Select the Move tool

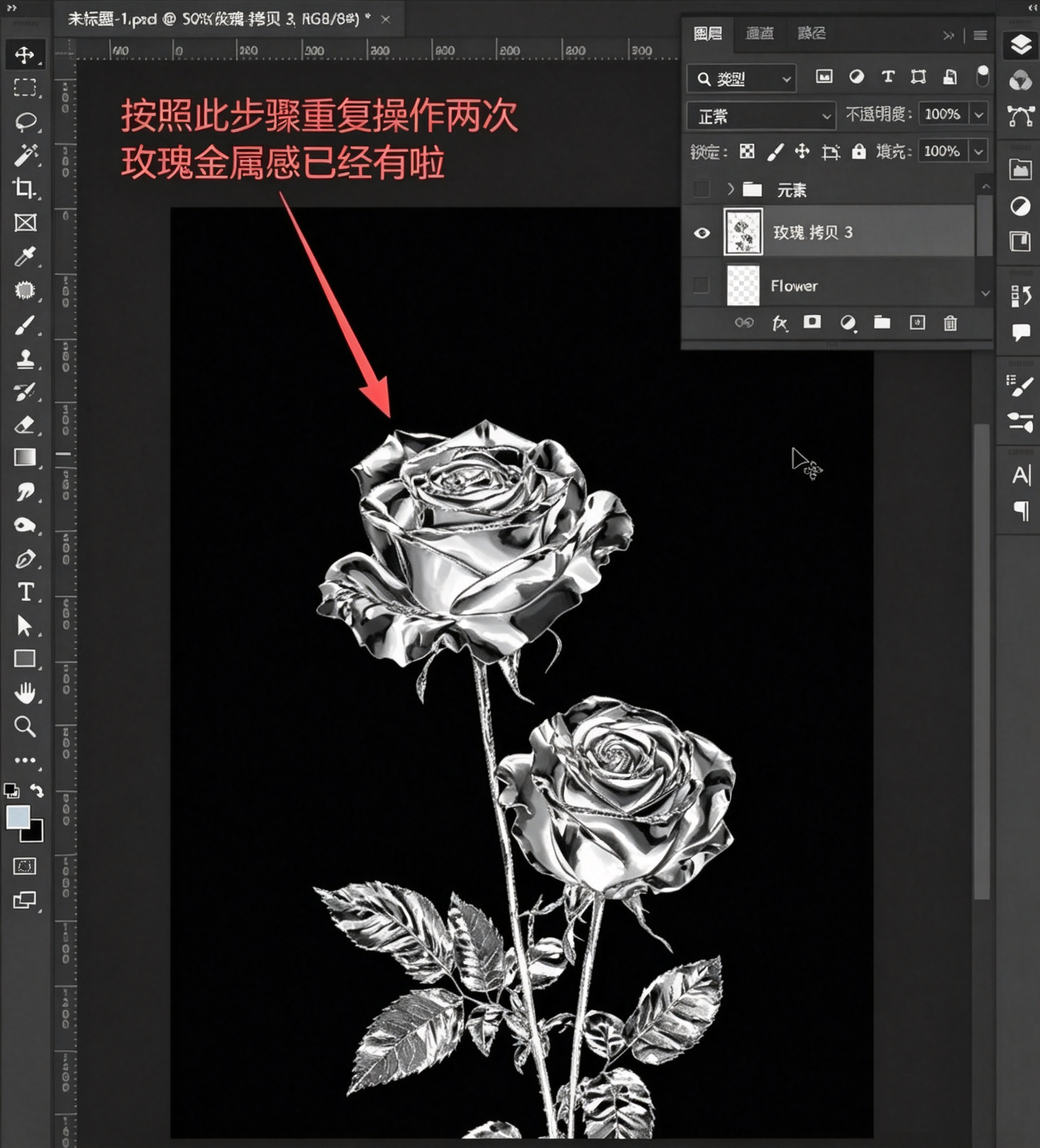25,55
